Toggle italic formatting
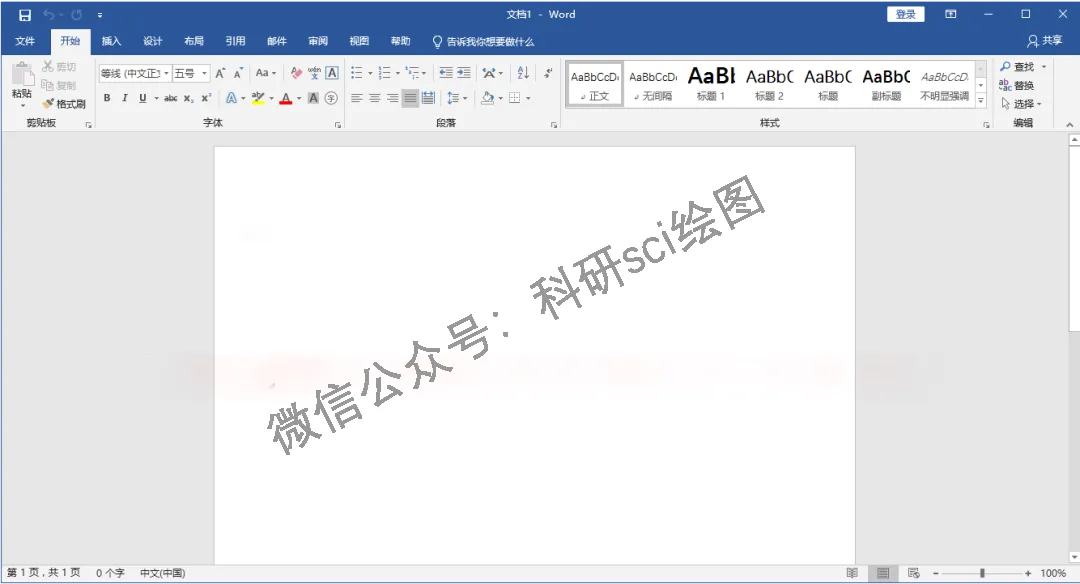 tap(125, 98)
